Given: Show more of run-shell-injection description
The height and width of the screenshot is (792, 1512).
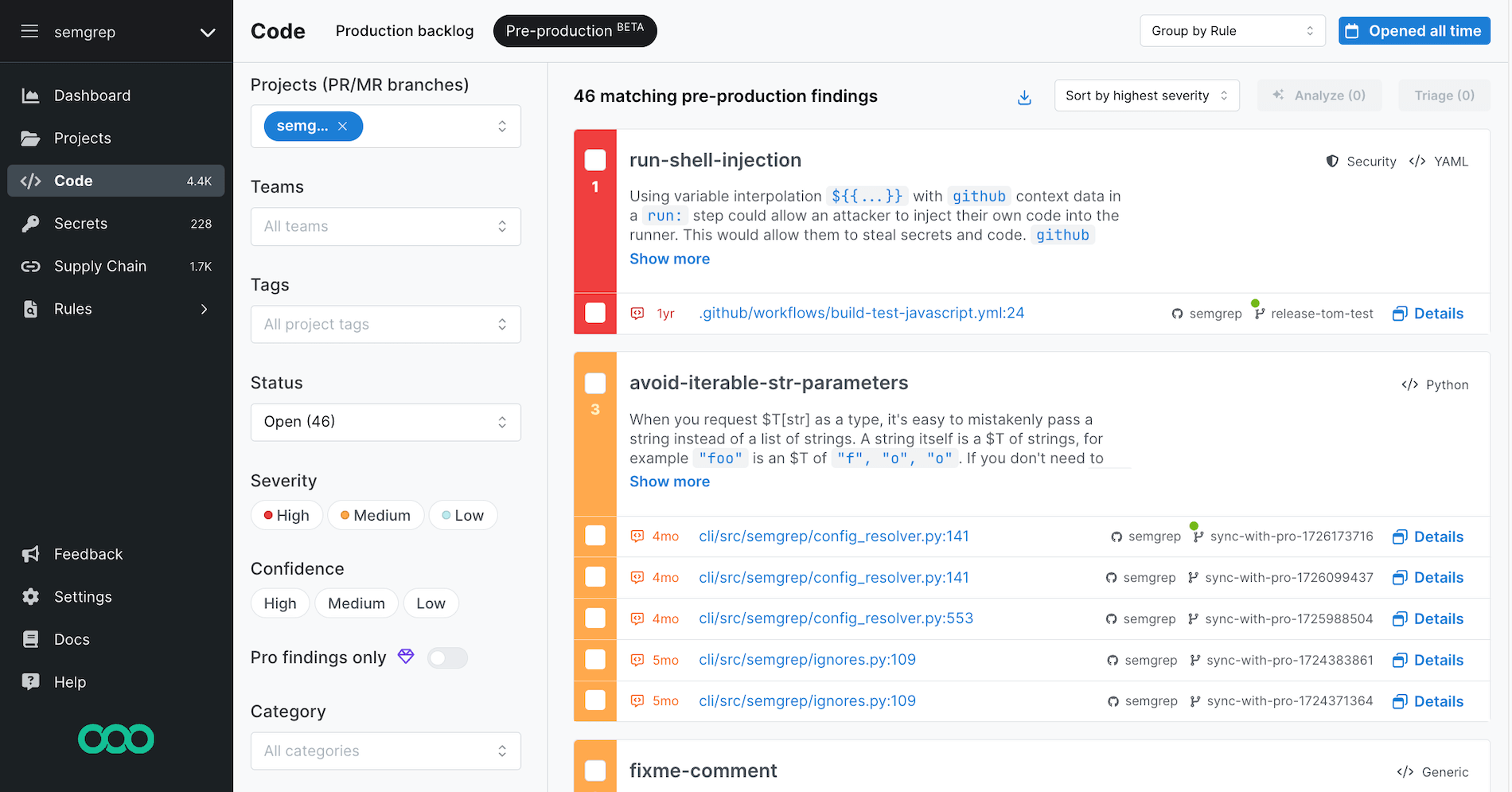Looking at the screenshot, I should 669,259.
